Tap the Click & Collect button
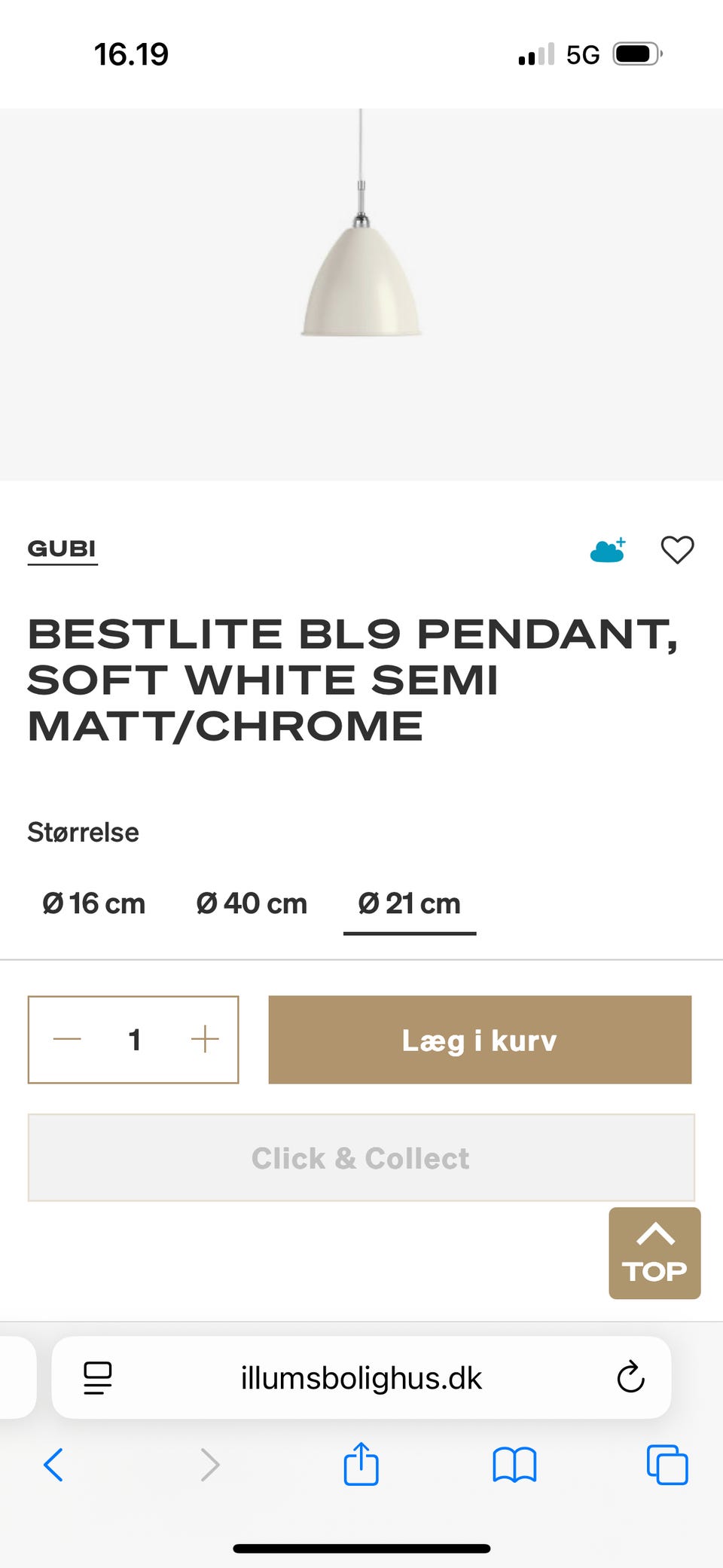The width and height of the screenshot is (723, 1568). tap(361, 1157)
